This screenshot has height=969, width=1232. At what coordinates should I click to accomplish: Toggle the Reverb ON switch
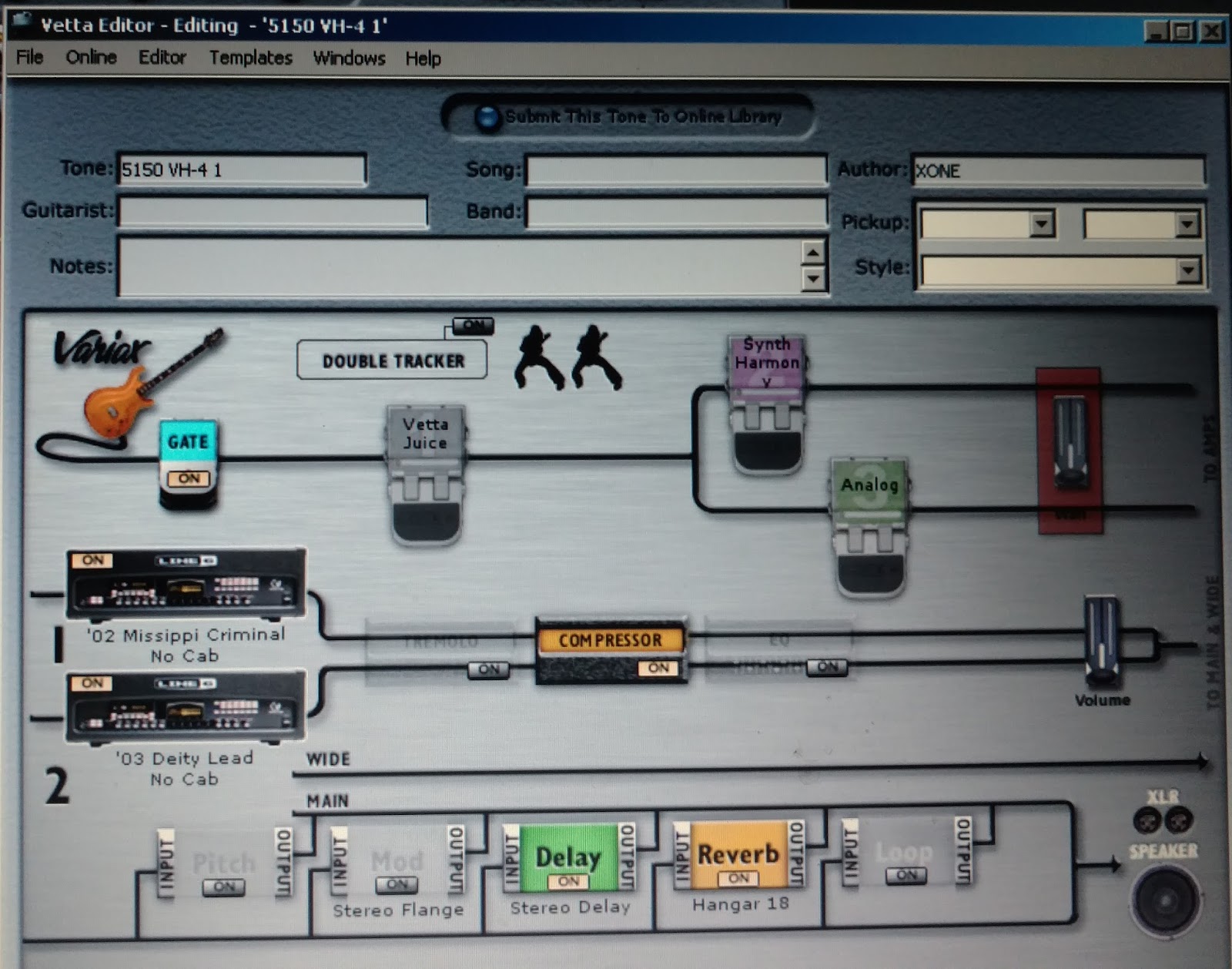tap(738, 878)
